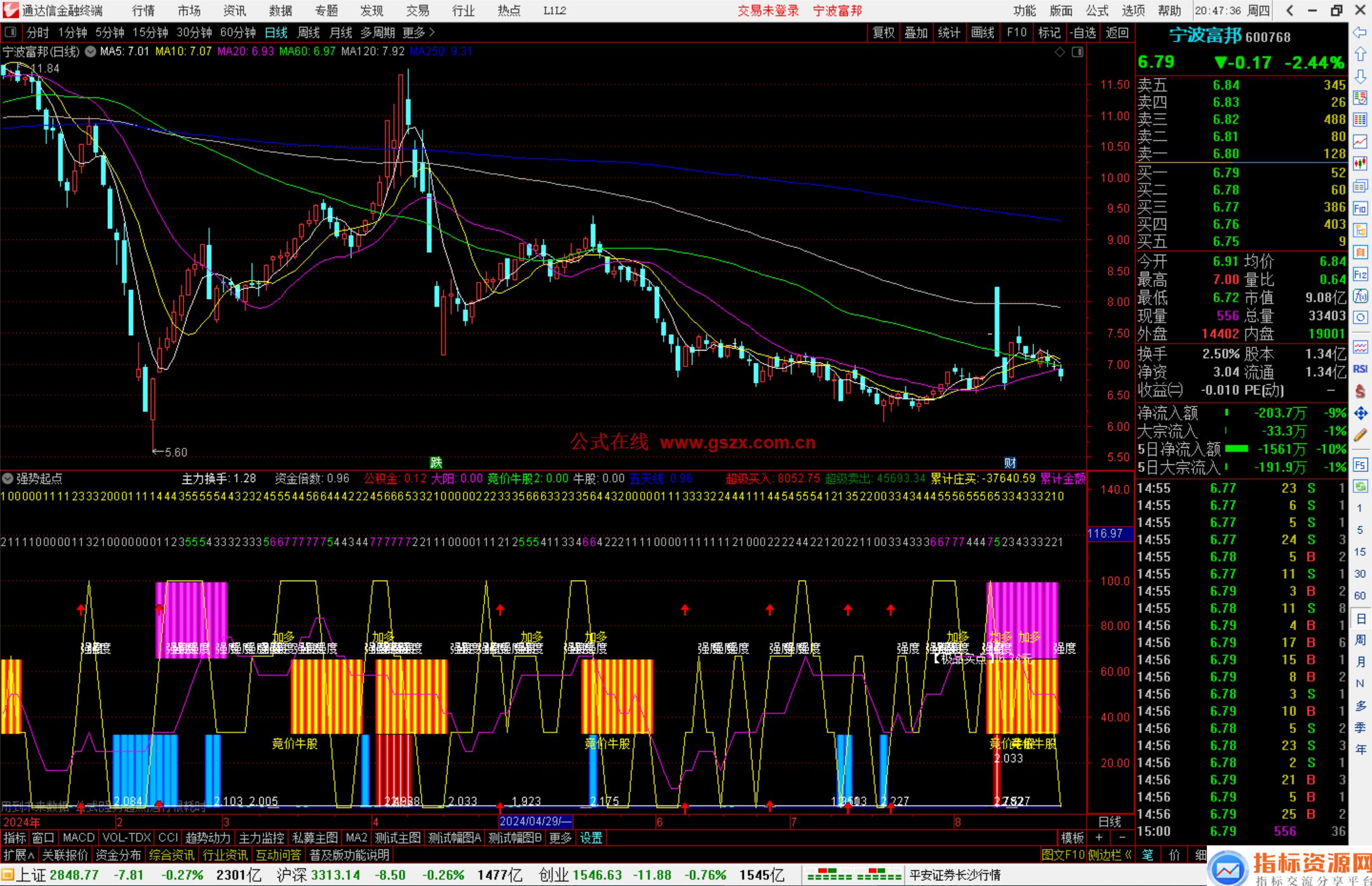The image size is (1372, 886).
Task: Expand 更多 in the indicator tab row
Action: click(560, 838)
